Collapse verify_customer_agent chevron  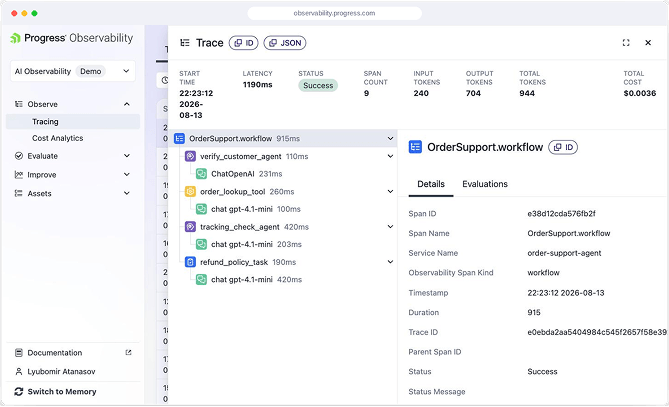point(390,156)
